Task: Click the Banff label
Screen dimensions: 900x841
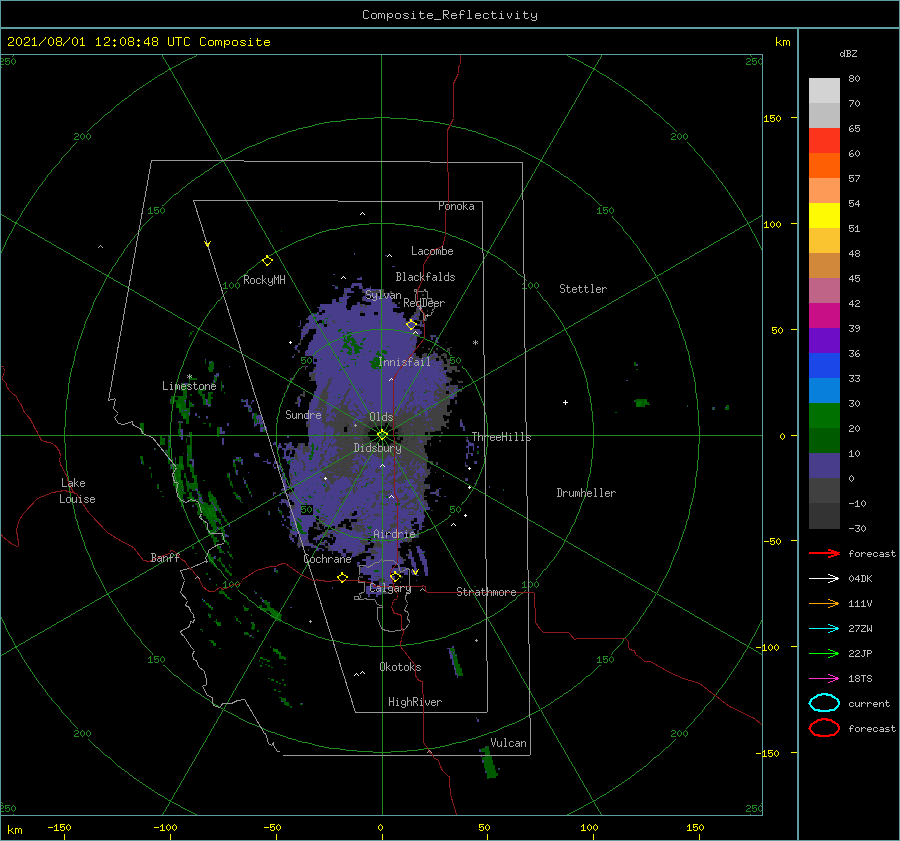Action: pyautogui.click(x=165, y=557)
